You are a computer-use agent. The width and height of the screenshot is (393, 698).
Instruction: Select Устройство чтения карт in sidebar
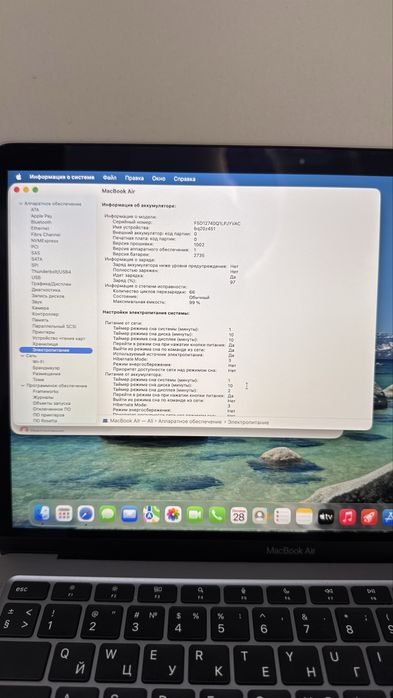[59, 338]
